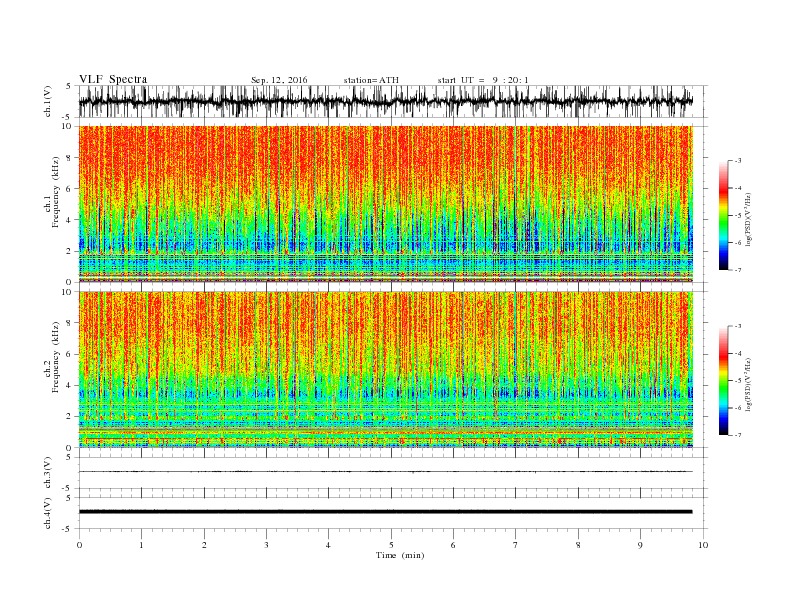Image resolution: width=792 pixels, height=612 pixels.
Task: Click the ch.1 spectrogram color scale bar
Action: (724, 215)
